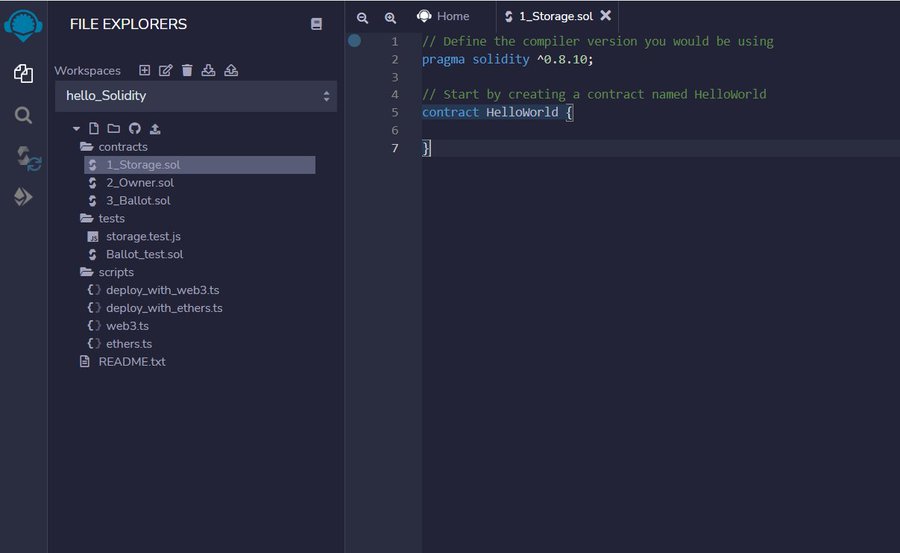Open 2_Owner.sol file
900x553 pixels.
(139, 183)
